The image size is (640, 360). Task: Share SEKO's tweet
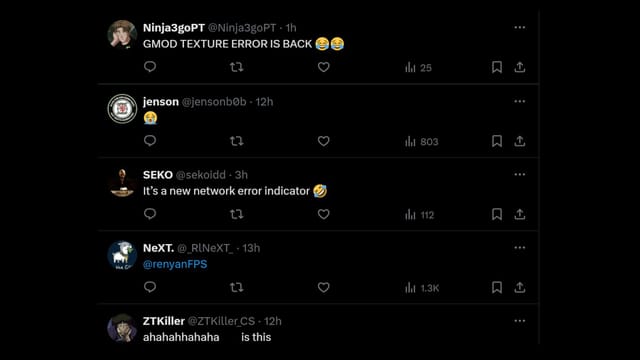(520, 214)
